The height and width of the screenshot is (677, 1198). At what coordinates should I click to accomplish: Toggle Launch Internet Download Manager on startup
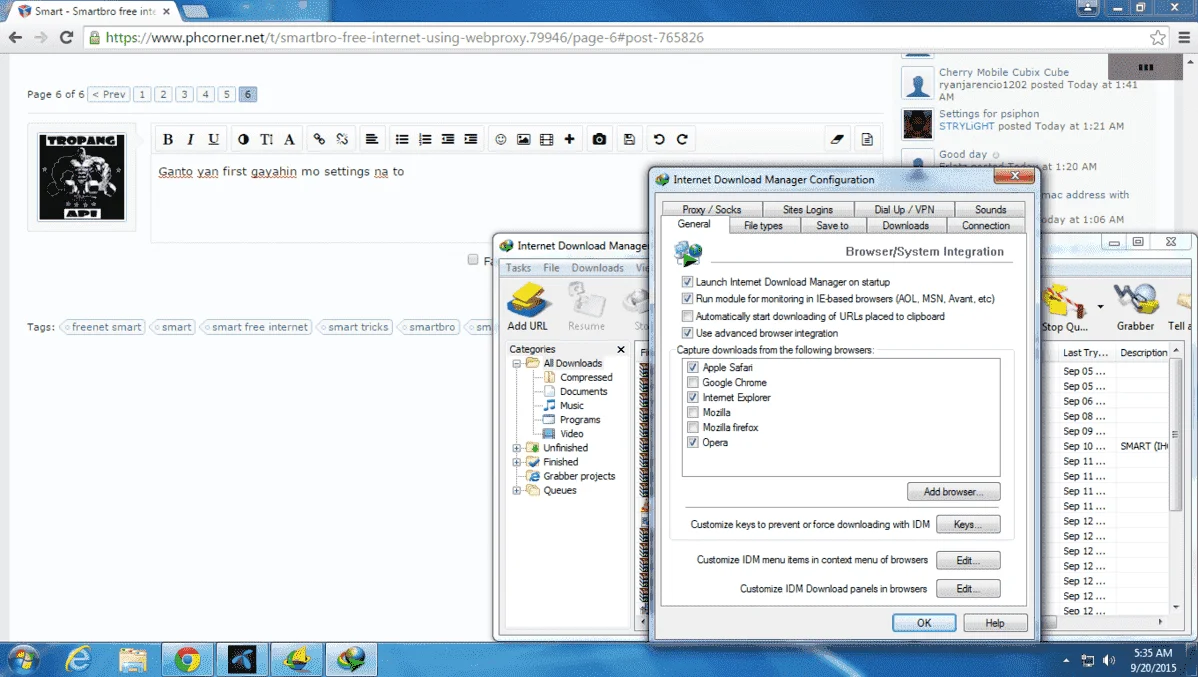pos(687,282)
